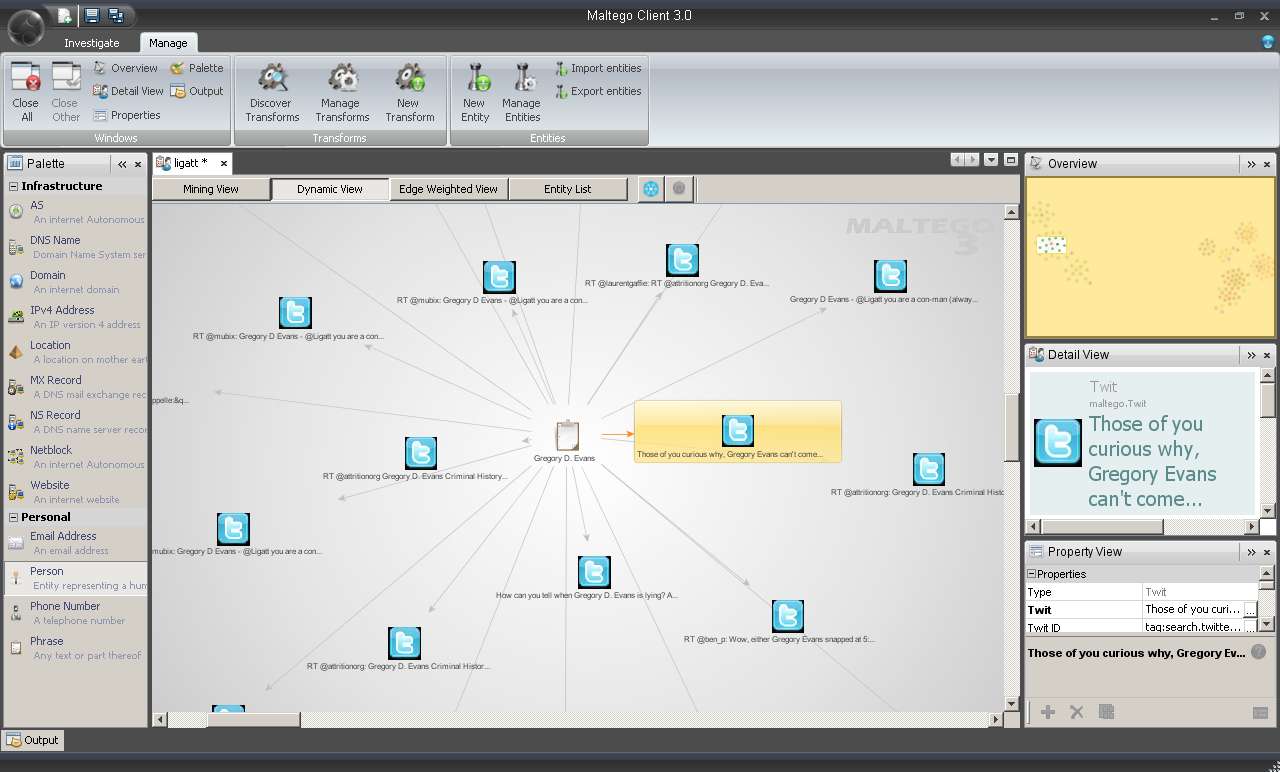This screenshot has height=772, width=1280.
Task: Click Export entities
Action: 598,91
